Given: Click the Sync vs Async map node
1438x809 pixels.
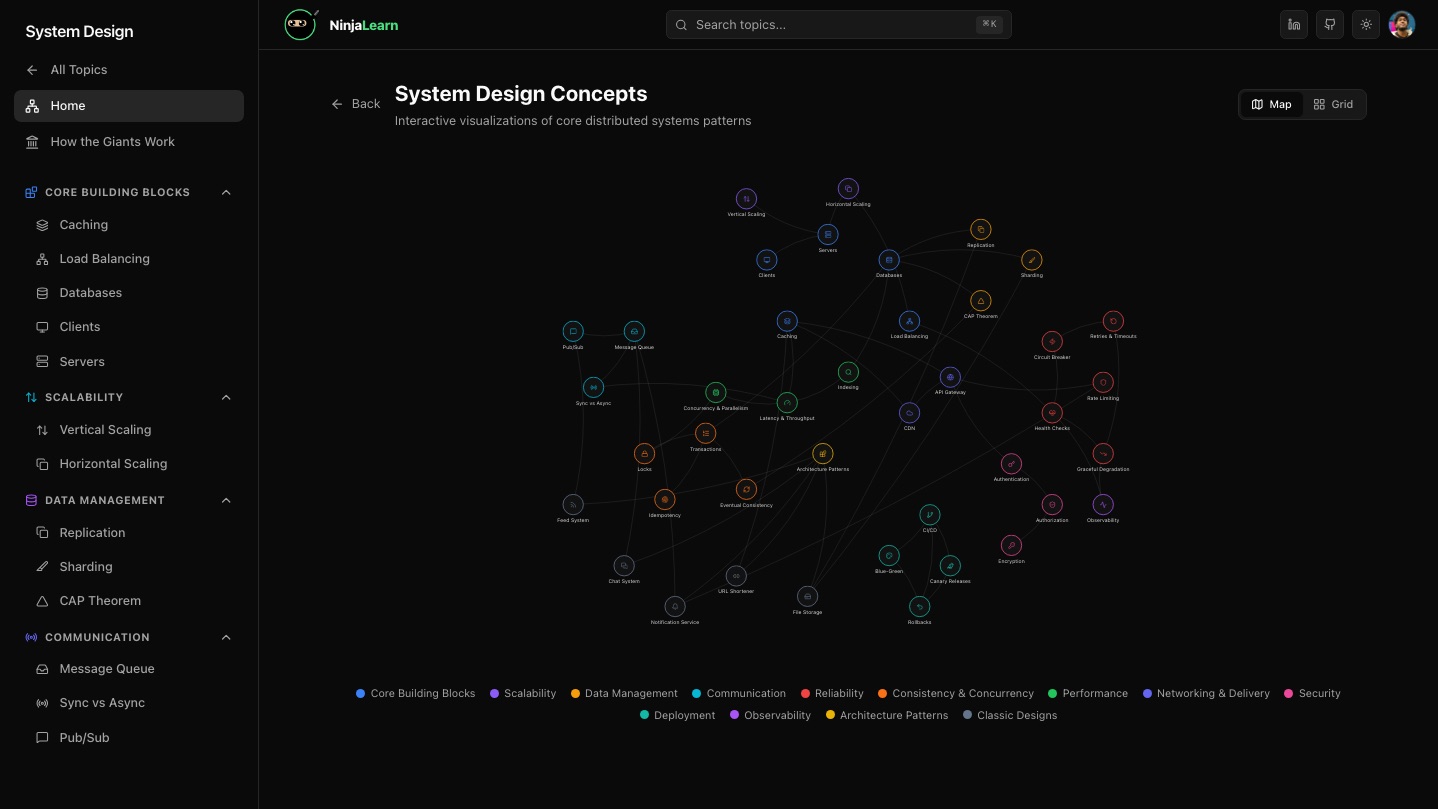Looking at the screenshot, I should (x=593, y=388).
